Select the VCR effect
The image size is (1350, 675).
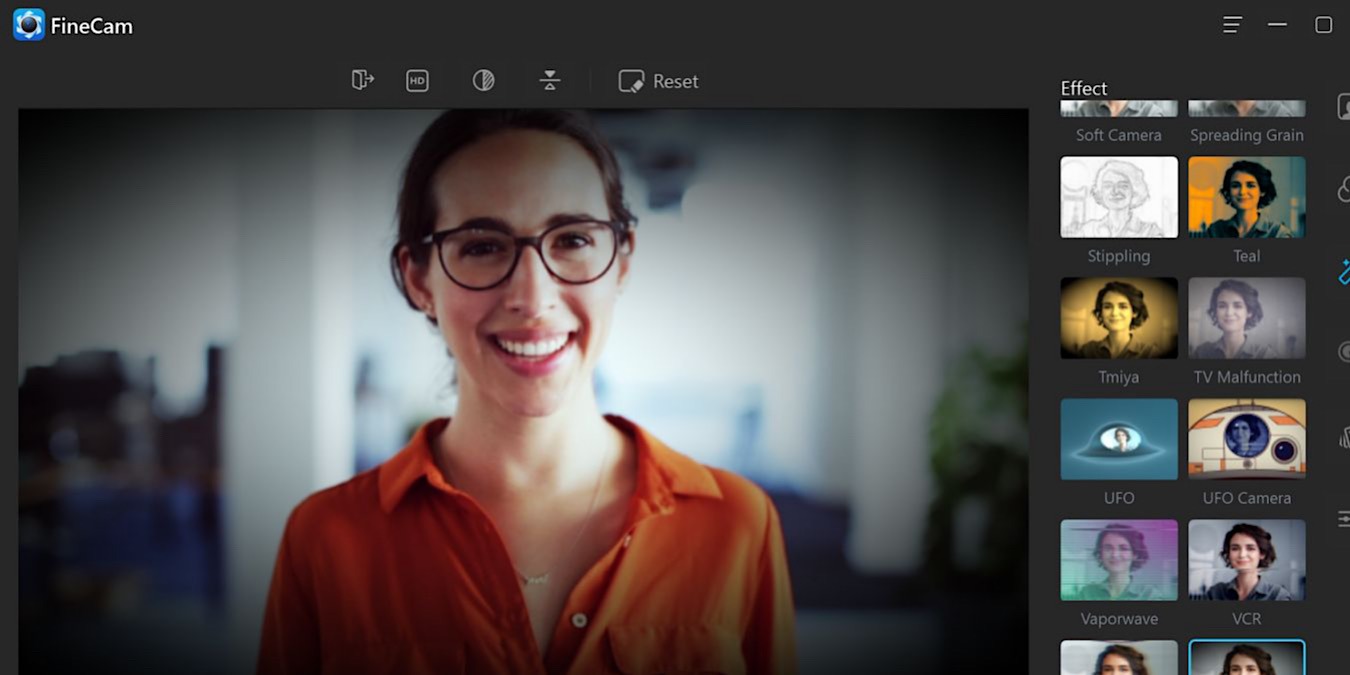point(1246,560)
